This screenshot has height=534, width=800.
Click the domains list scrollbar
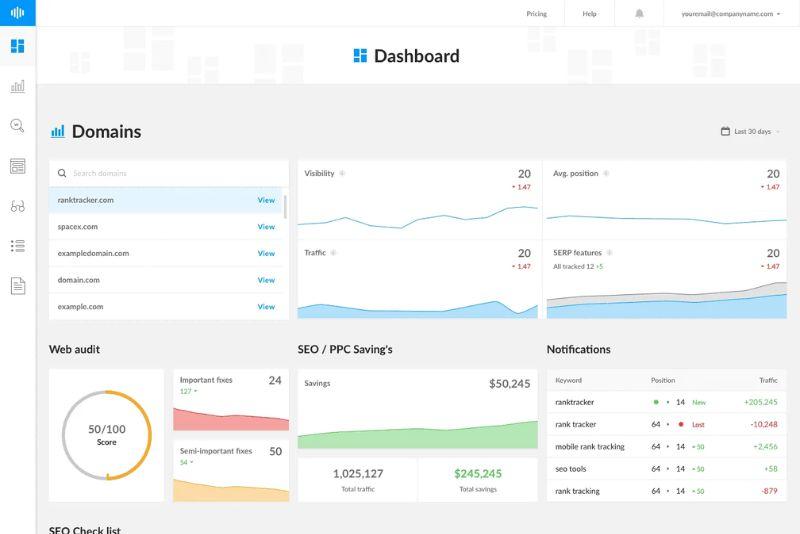[285, 207]
